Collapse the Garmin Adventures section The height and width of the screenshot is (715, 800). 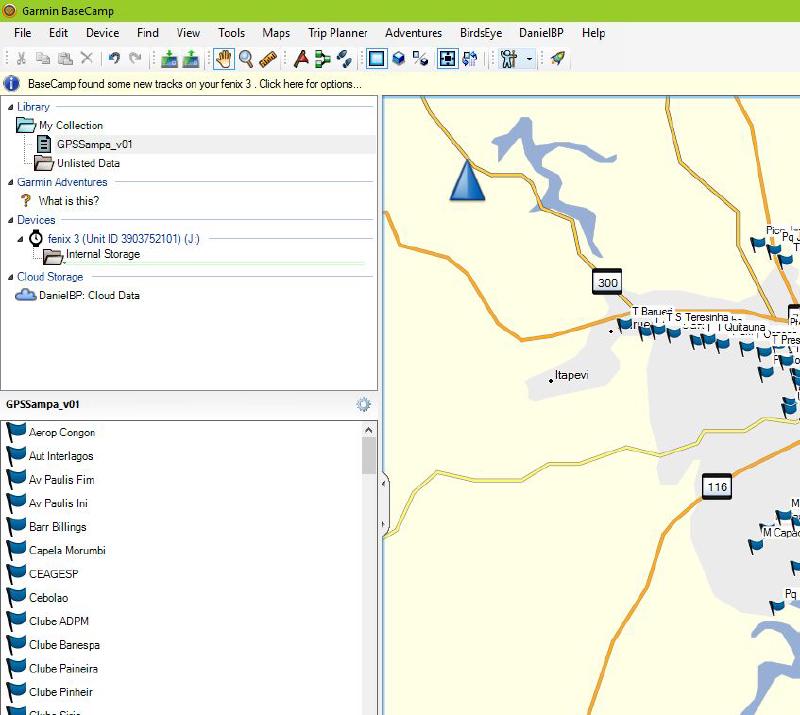(x=10, y=182)
